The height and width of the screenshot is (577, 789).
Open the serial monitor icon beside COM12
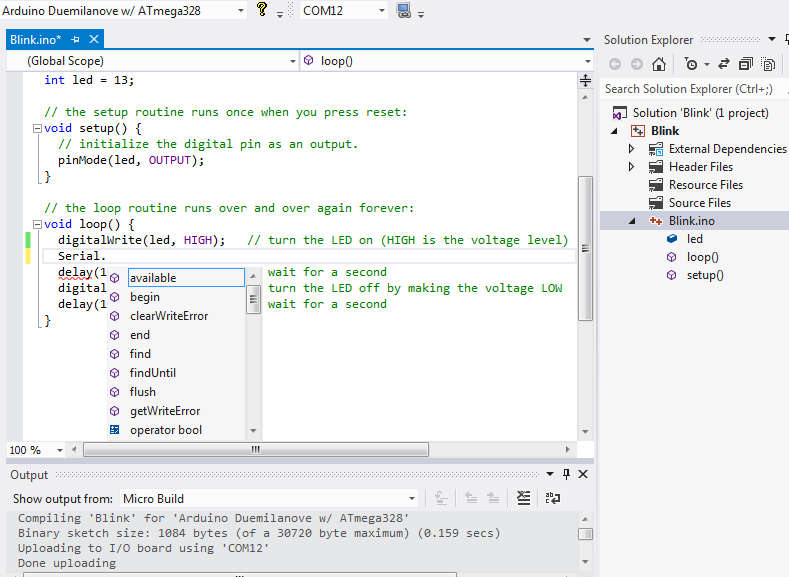tap(404, 10)
